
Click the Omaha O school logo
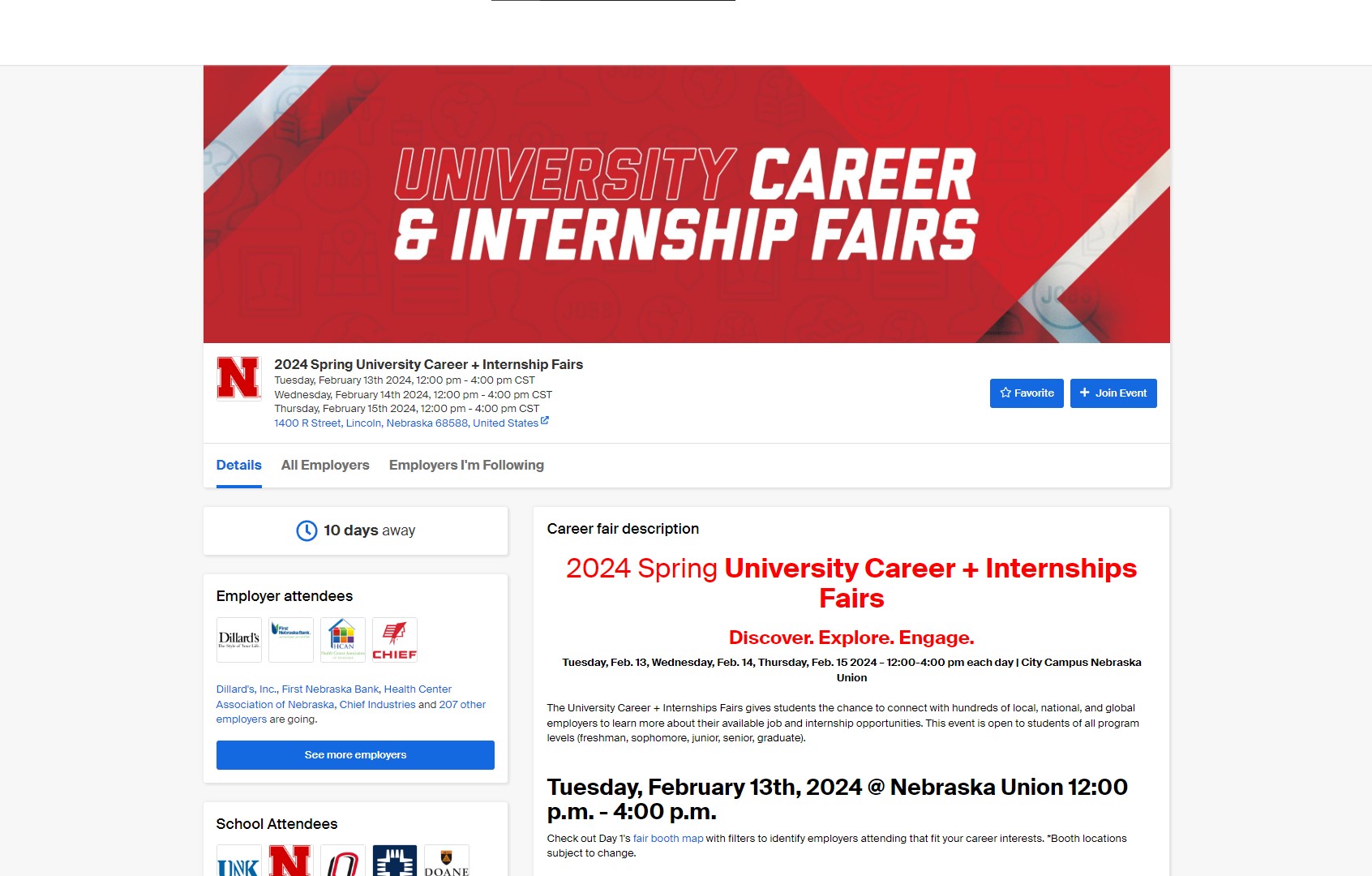(x=343, y=862)
